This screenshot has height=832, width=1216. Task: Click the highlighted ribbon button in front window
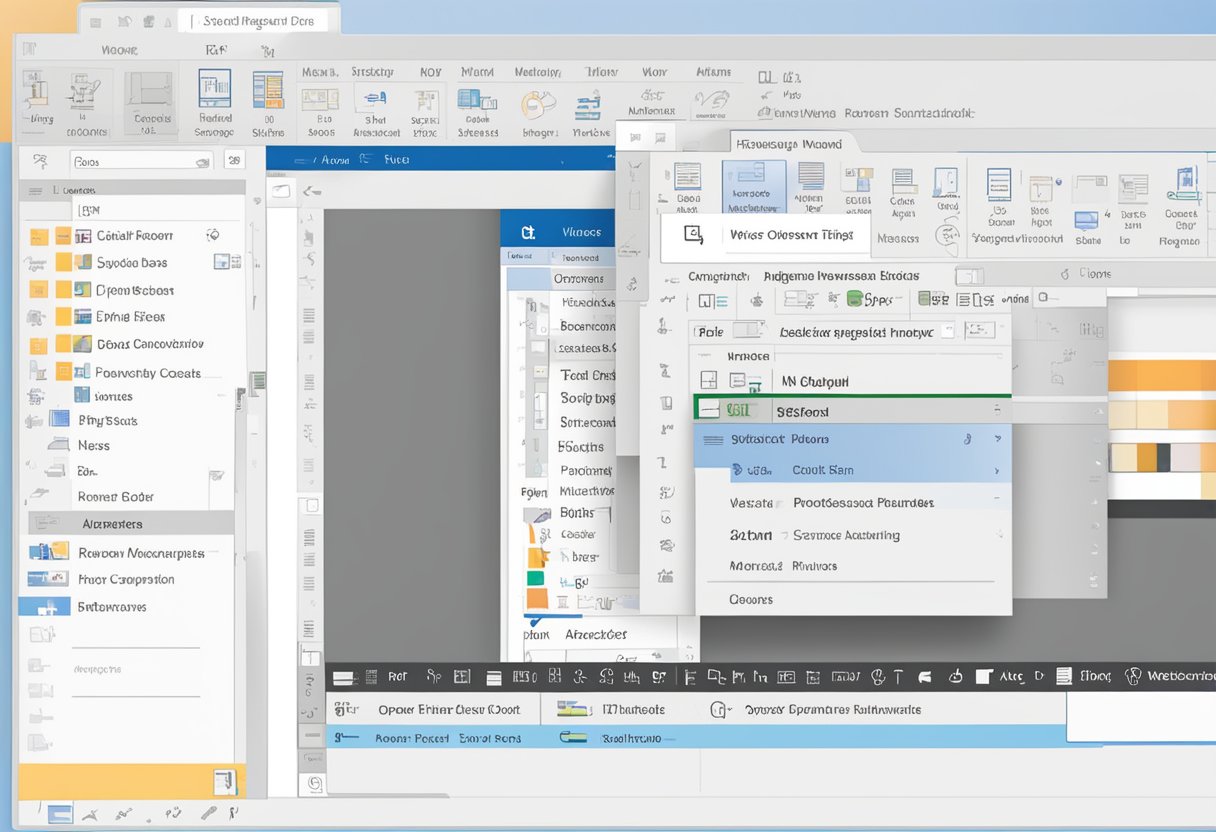753,186
